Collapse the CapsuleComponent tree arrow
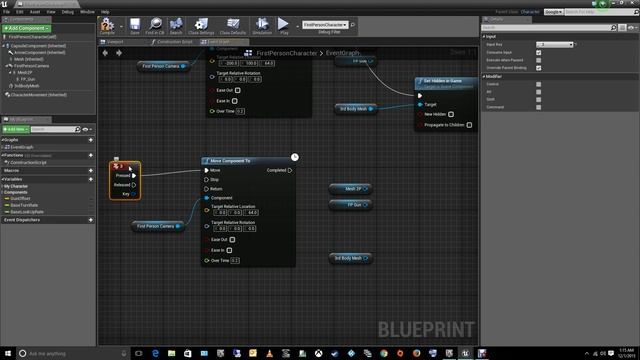 pyautogui.click(x=4, y=46)
